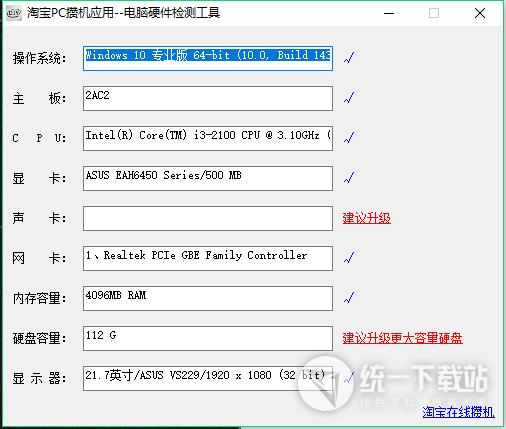The width and height of the screenshot is (506, 429).
Task: Click the empty sound card field
Action: tap(208, 218)
